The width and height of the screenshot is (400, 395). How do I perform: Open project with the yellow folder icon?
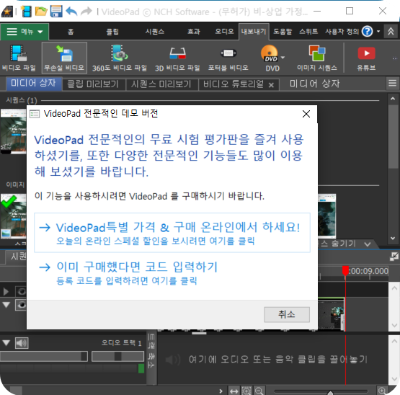(x=41, y=11)
